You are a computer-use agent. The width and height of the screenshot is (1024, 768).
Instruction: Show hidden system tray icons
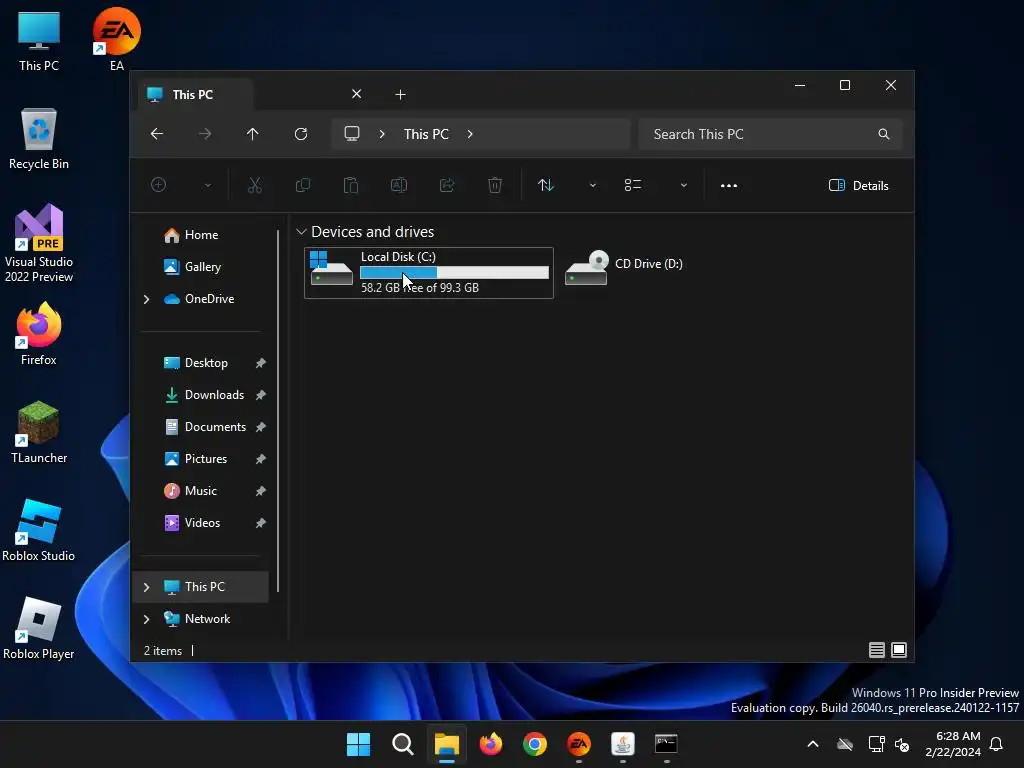[813, 744]
